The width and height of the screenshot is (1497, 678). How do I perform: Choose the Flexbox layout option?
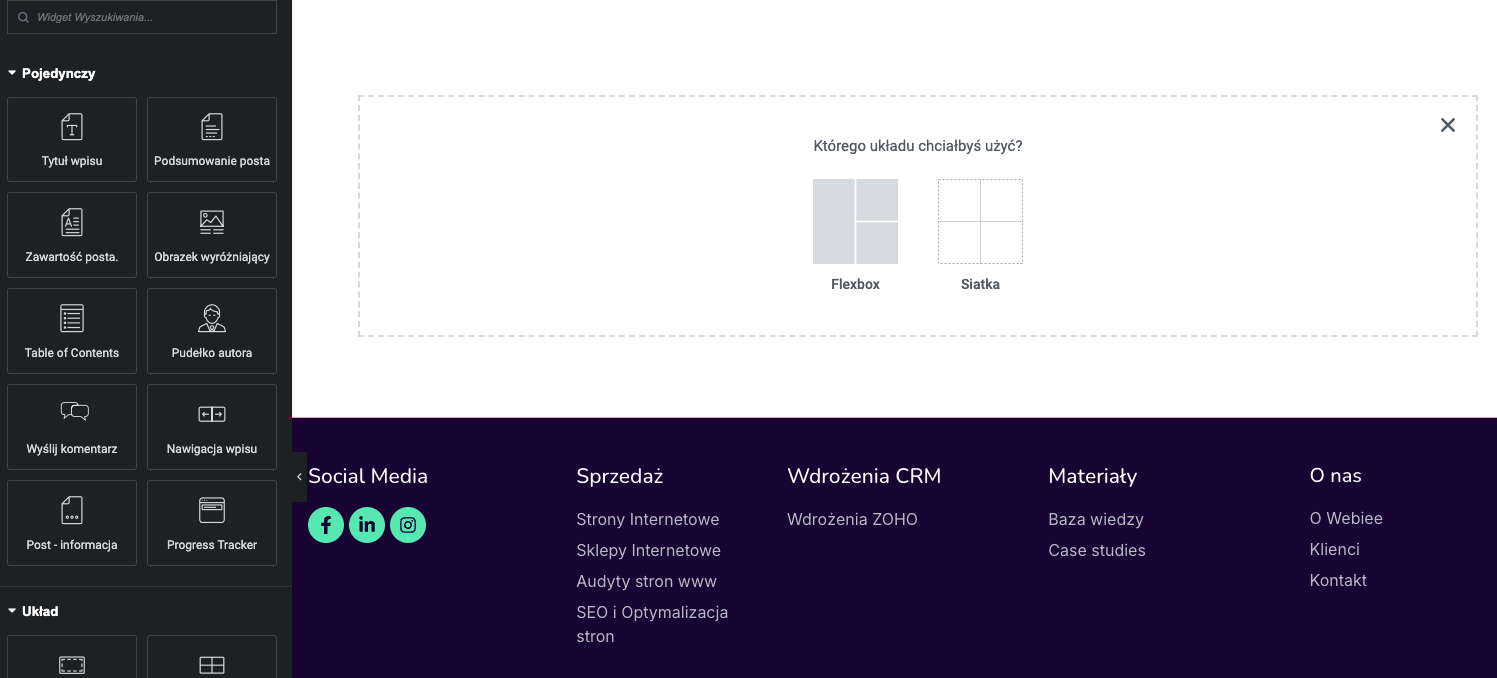(855, 236)
